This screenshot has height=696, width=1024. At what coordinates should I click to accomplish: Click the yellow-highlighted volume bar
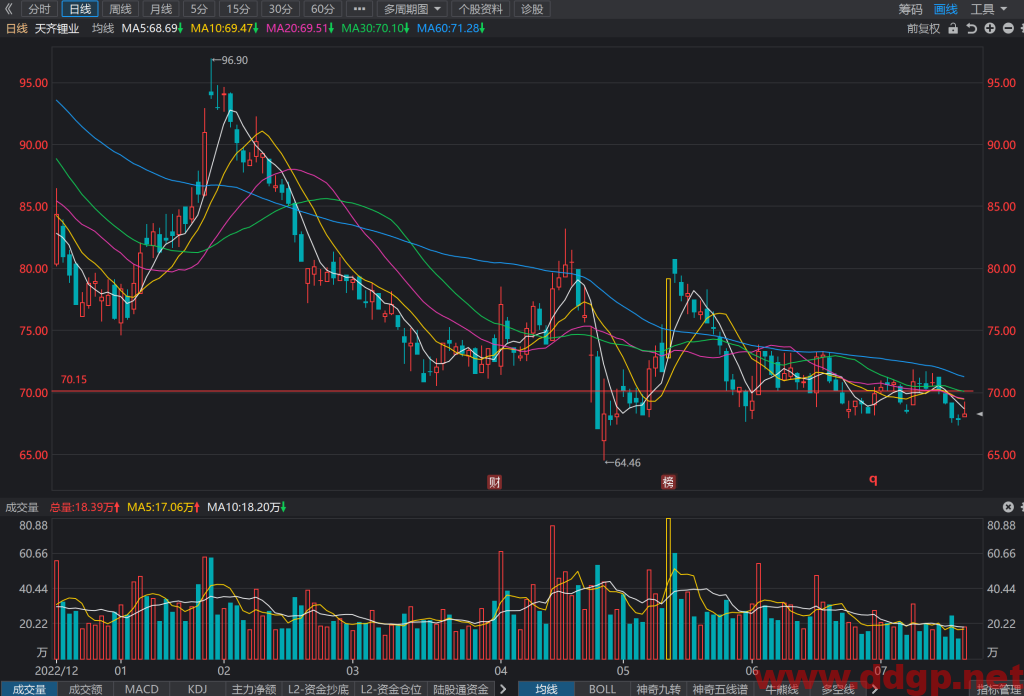click(668, 589)
